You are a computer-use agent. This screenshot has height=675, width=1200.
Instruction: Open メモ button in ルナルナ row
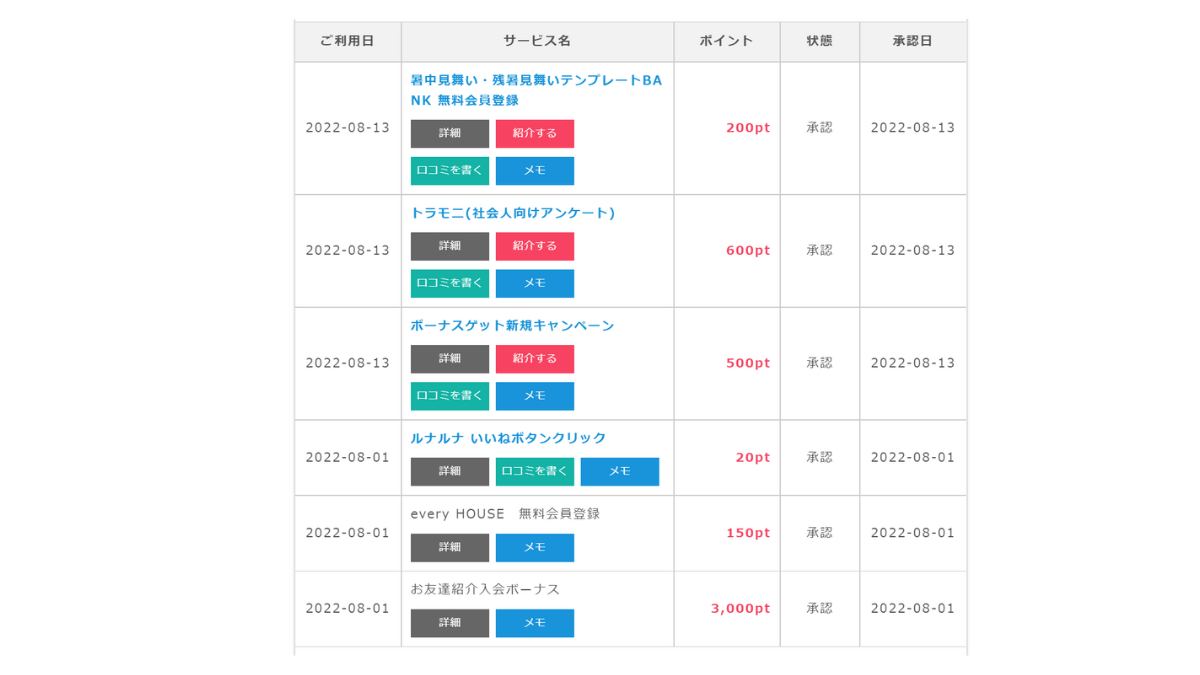tap(620, 472)
